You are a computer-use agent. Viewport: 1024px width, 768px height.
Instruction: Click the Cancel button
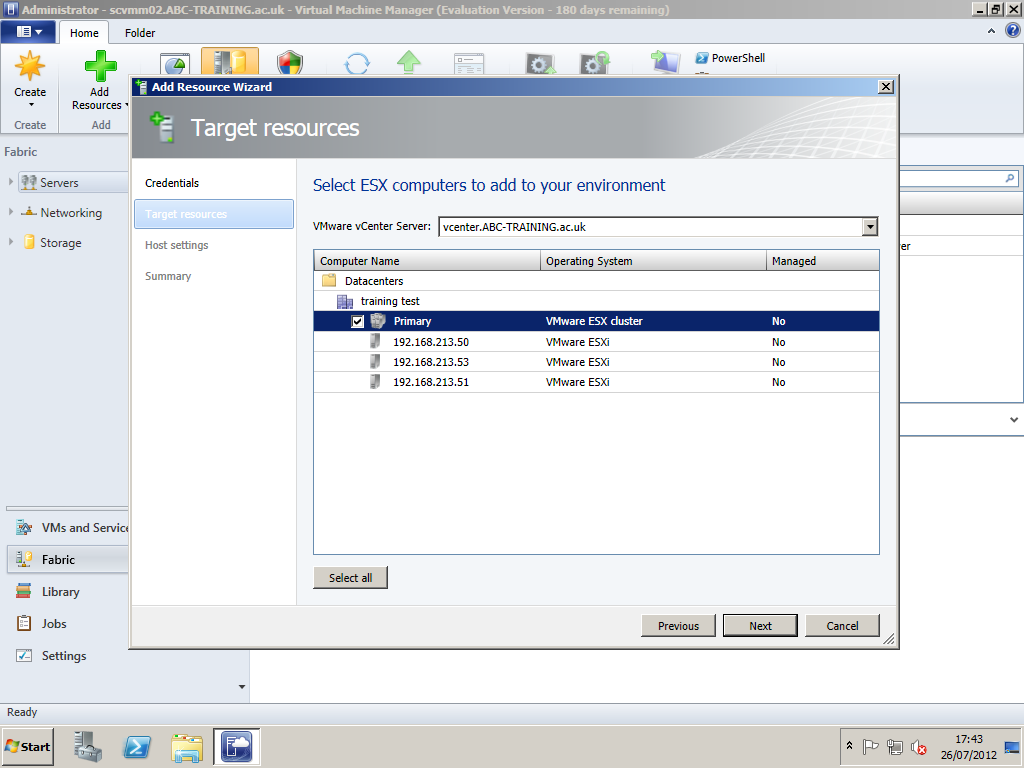tap(842, 626)
